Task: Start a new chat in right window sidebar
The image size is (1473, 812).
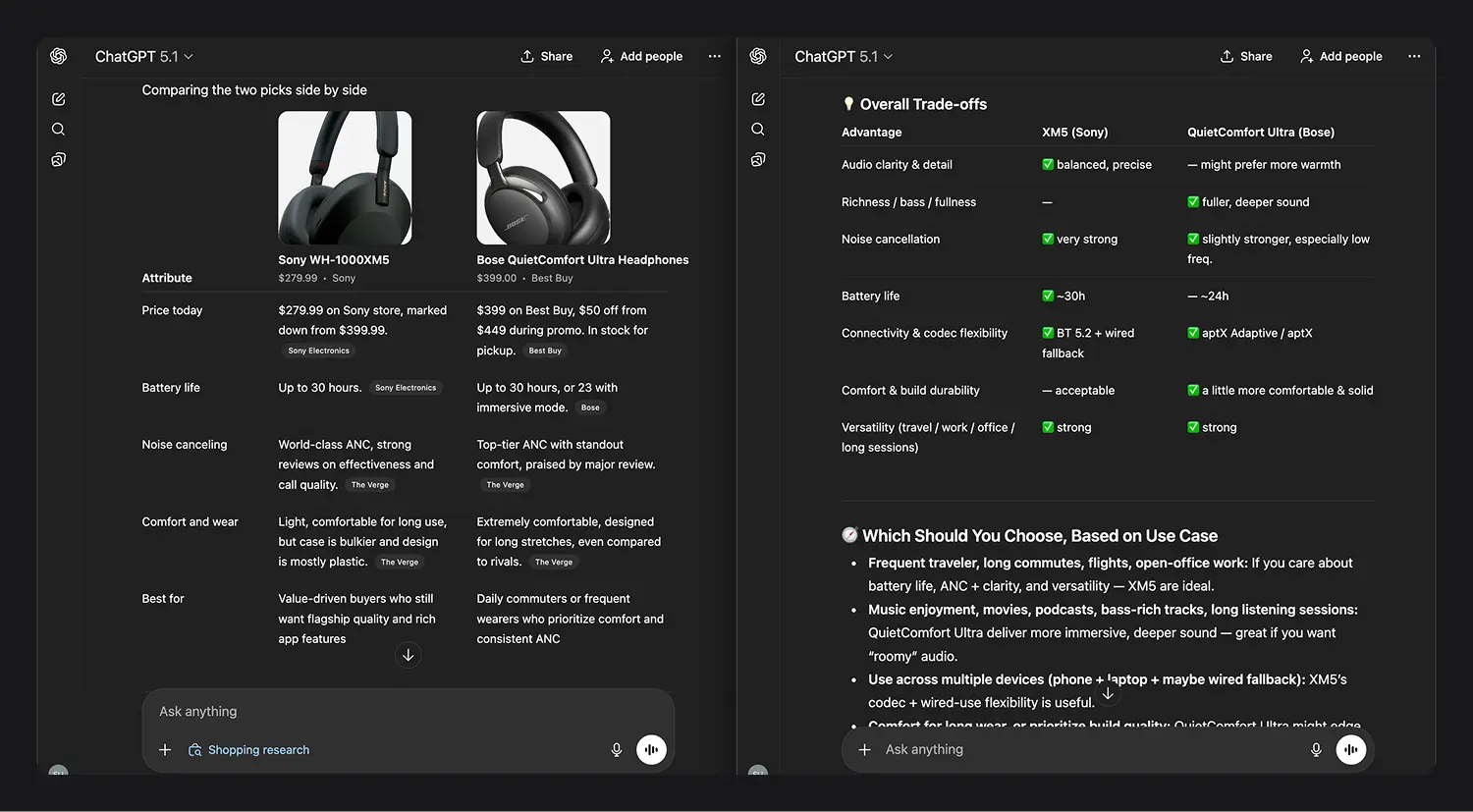Action: pyautogui.click(x=758, y=99)
